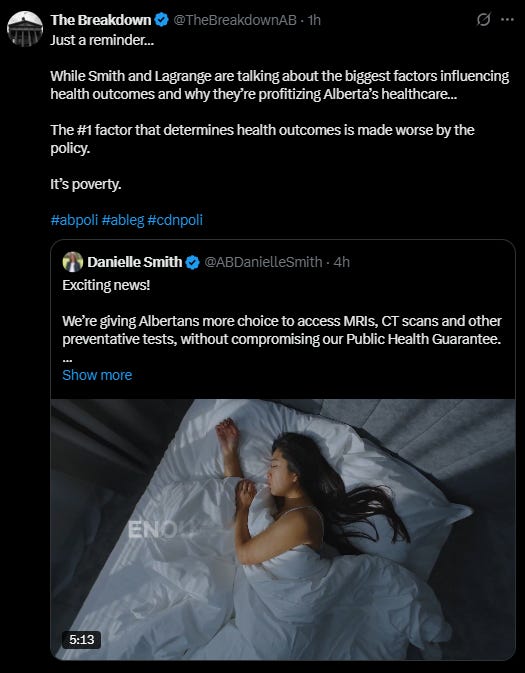Open the quoted tweet 4h timestamp
The image size is (525, 673).
(x=342, y=262)
